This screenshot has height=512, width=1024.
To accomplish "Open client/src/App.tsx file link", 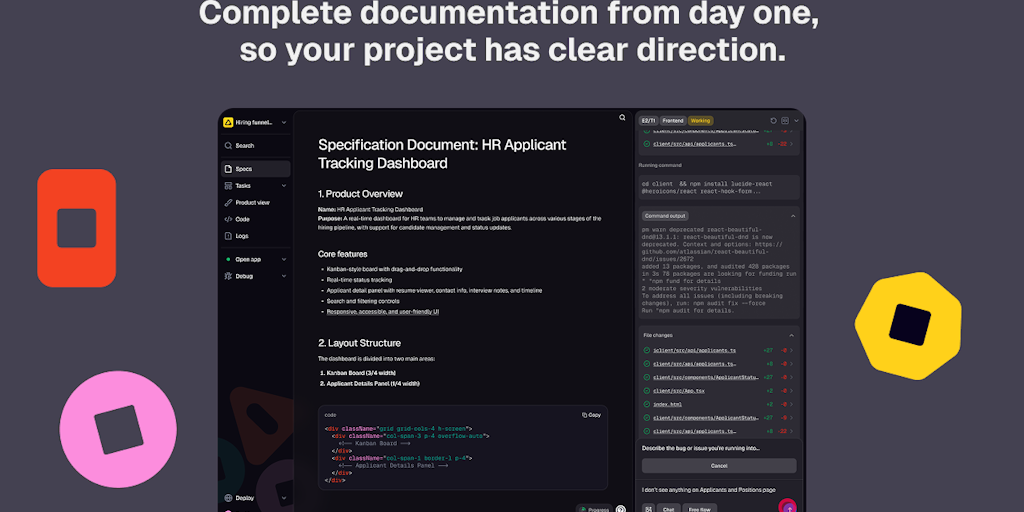I will pos(679,391).
